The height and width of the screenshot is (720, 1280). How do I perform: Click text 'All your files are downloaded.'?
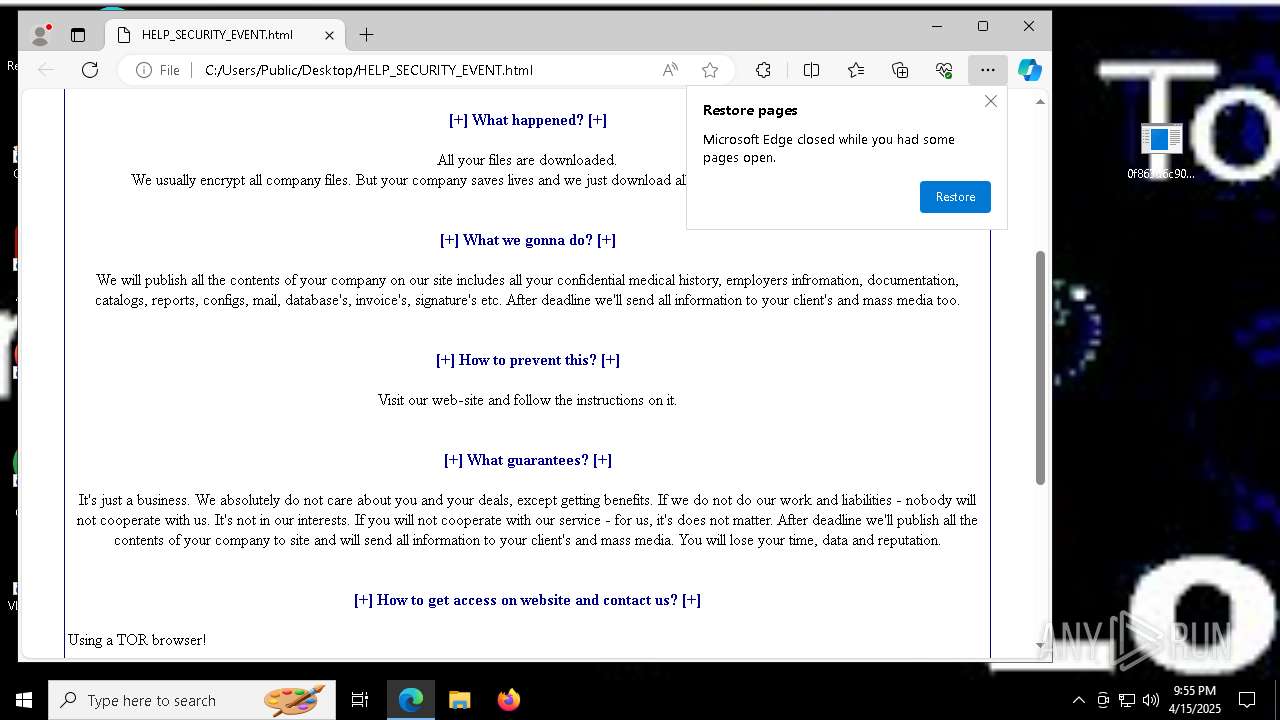pyautogui.click(x=527, y=160)
